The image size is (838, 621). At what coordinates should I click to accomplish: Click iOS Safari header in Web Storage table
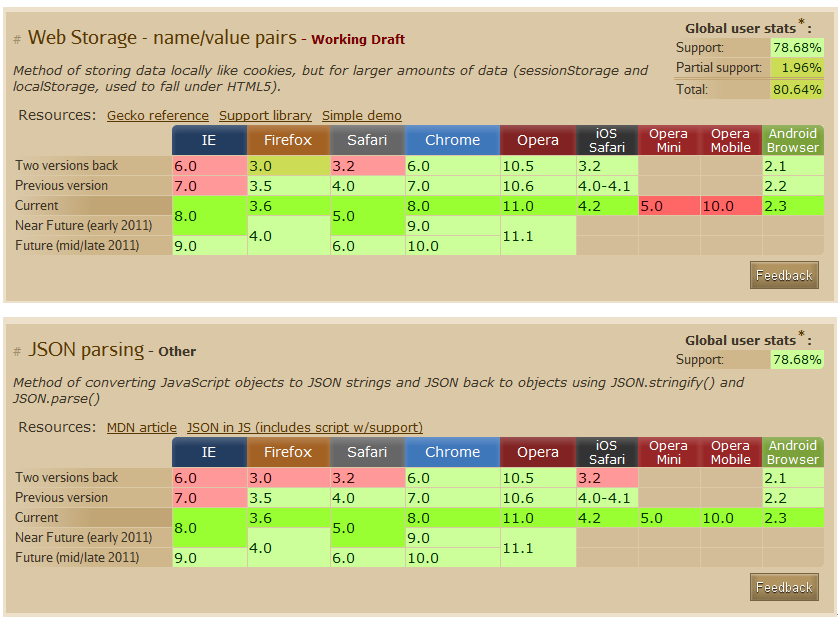[607, 140]
